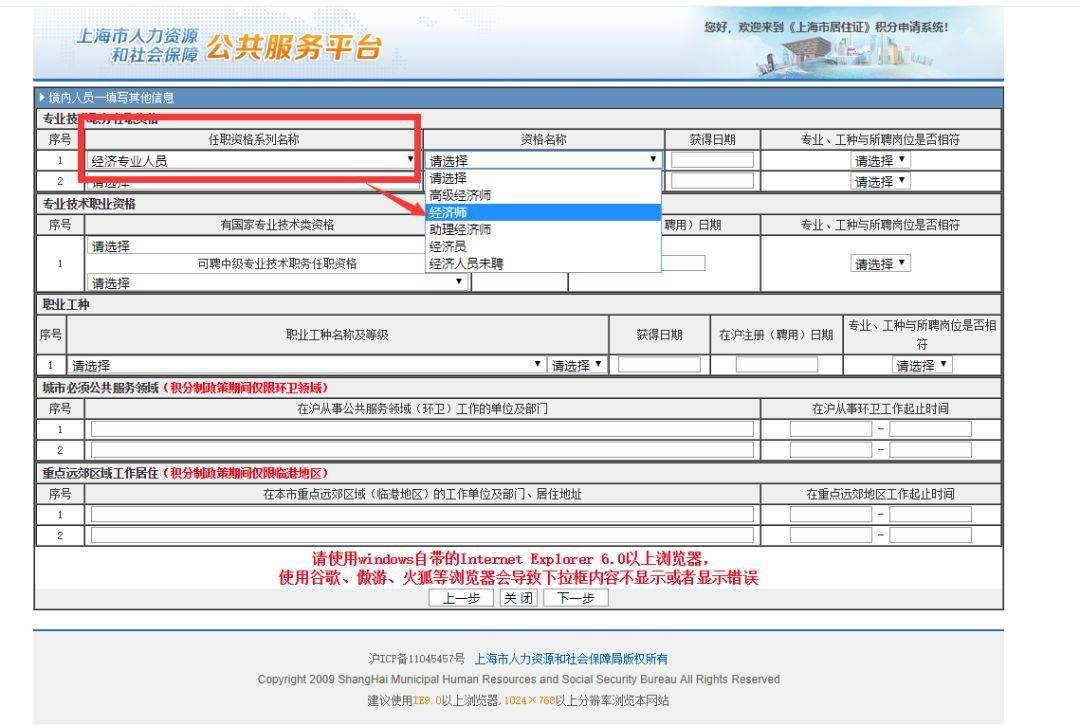Select 高级经济师 from the dropdown list
Image resolution: width=1080 pixels, height=725 pixels.
click(x=543, y=196)
